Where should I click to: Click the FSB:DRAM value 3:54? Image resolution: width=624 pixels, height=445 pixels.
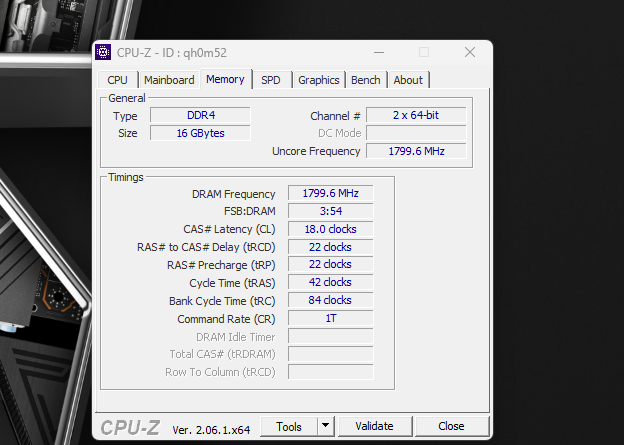(331, 211)
